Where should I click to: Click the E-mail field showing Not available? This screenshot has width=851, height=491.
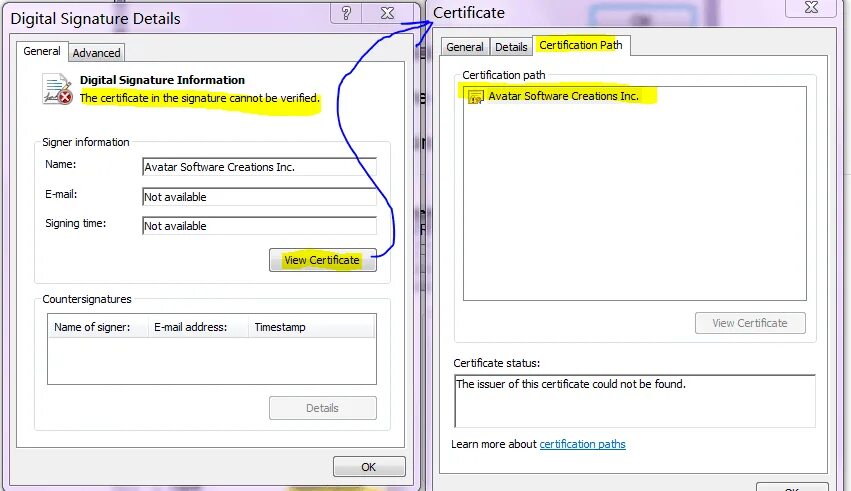point(259,197)
